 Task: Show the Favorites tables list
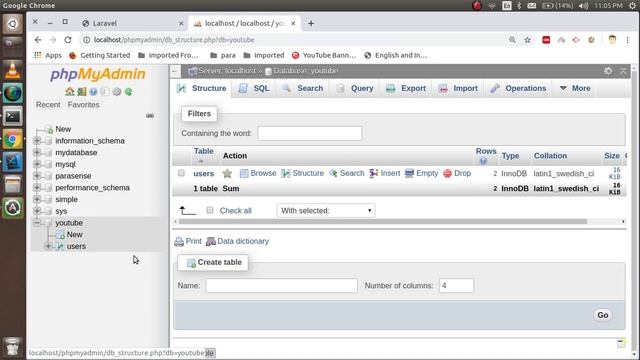[x=83, y=105]
